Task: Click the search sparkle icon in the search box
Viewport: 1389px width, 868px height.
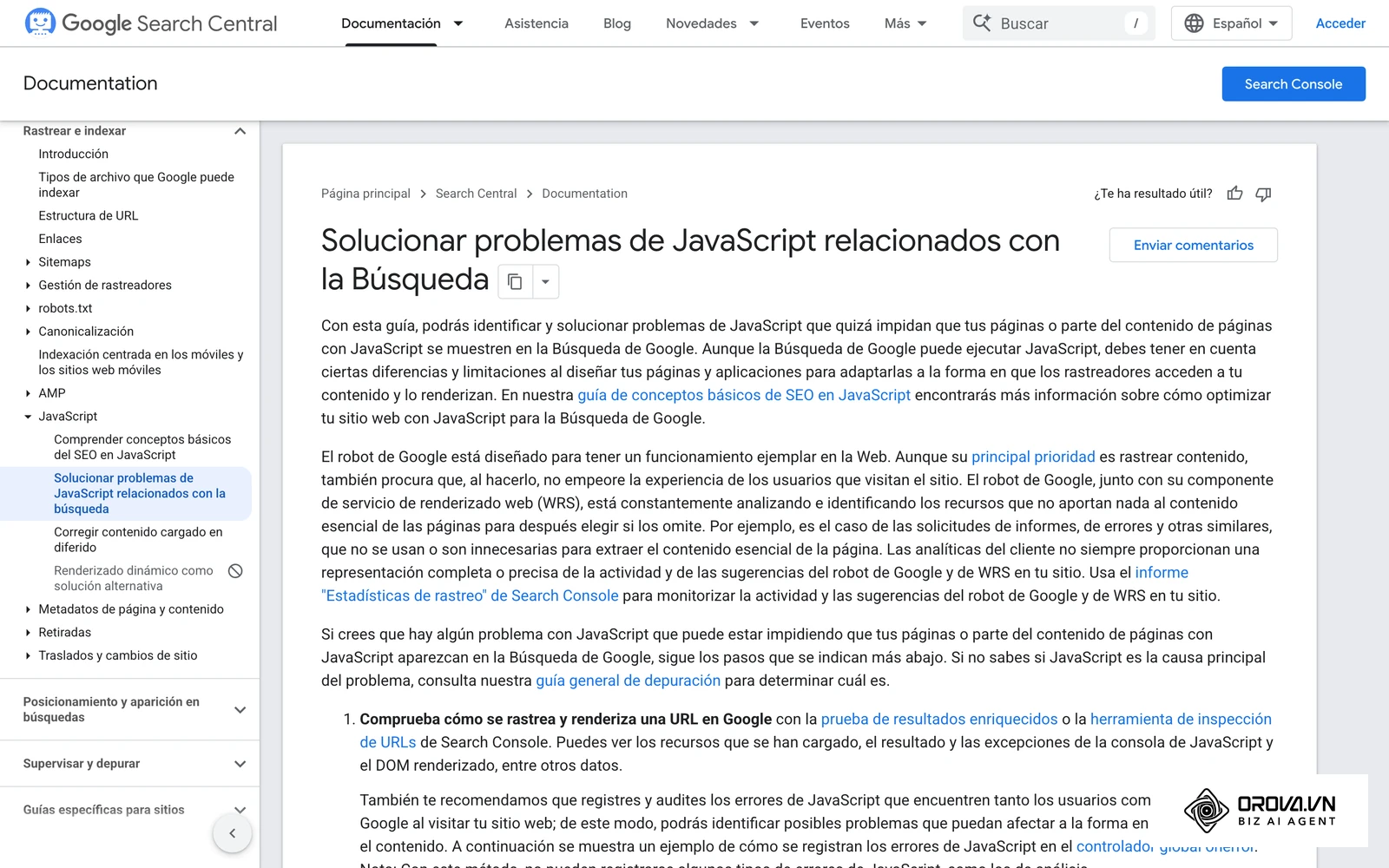Action: click(x=982, y=23)
